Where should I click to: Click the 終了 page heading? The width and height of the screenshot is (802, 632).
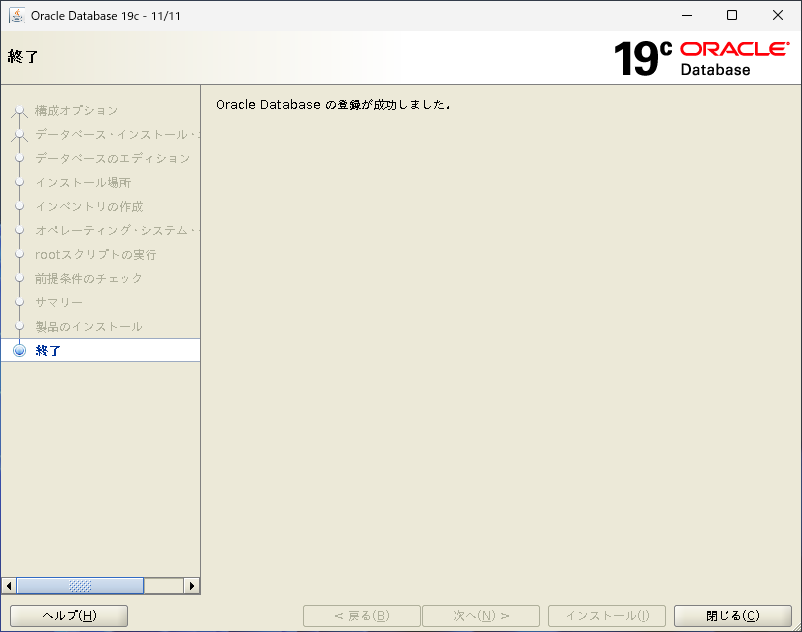point(23,56)
